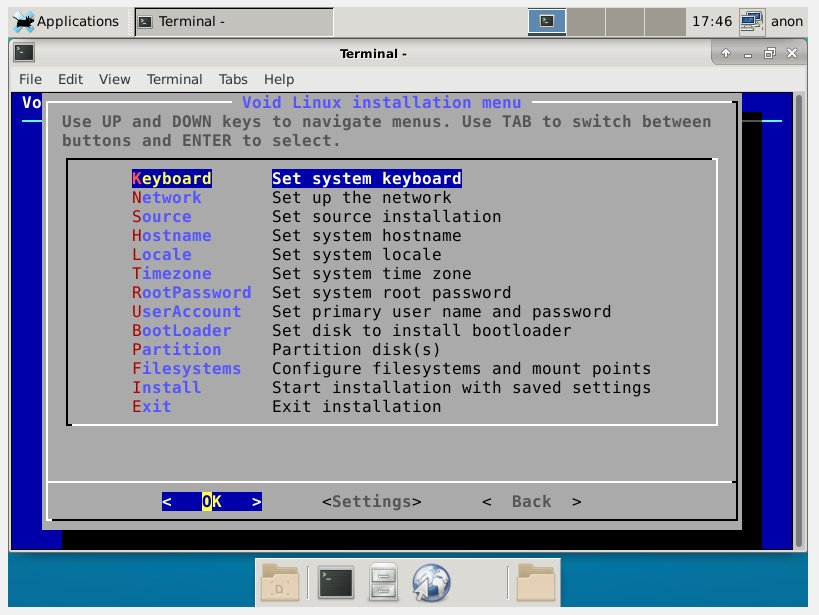The height and width of the screenshot is (615, 819).
Task: Click the Back dialog button
Action: pyautogui.click(x=532, y=502)
